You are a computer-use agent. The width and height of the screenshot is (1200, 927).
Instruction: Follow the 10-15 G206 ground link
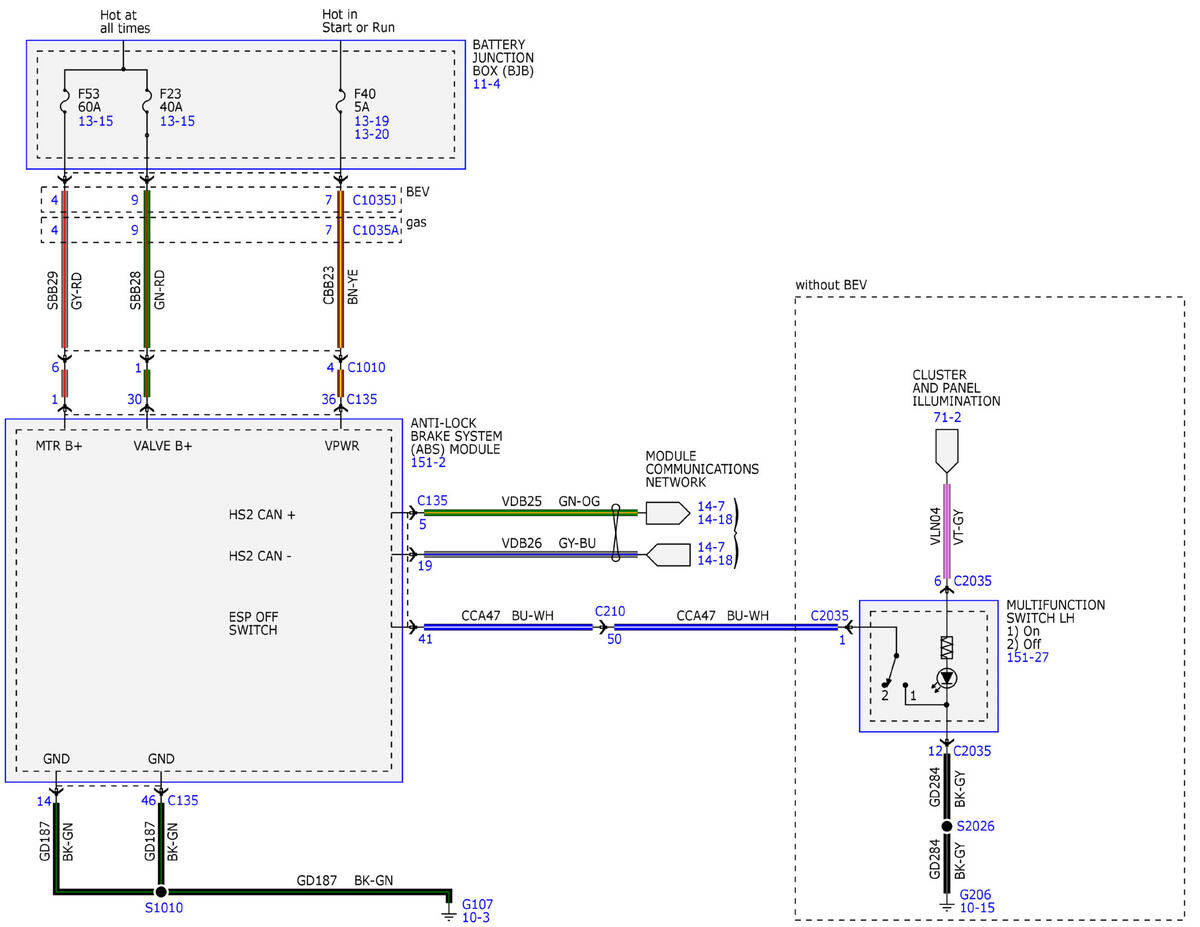tap(977, 907)
